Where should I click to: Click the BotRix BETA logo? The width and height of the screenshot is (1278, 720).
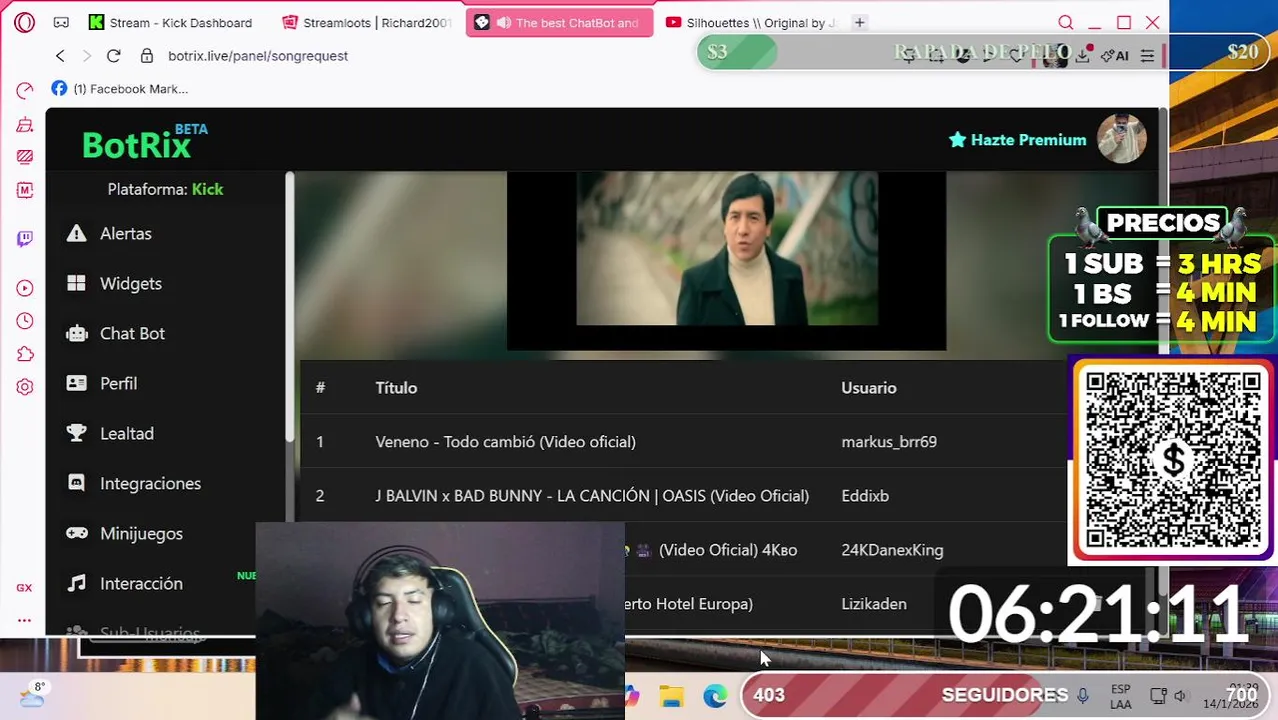[144, 142]
